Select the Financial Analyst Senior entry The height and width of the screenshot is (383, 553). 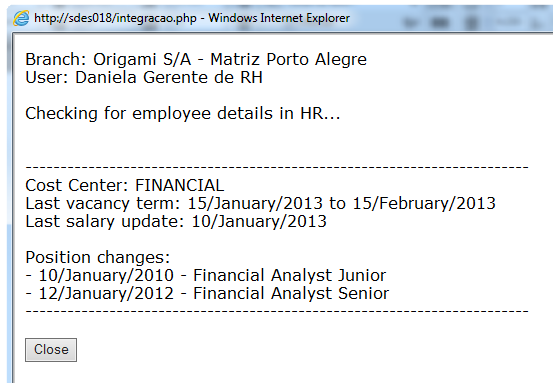(291, 293)
